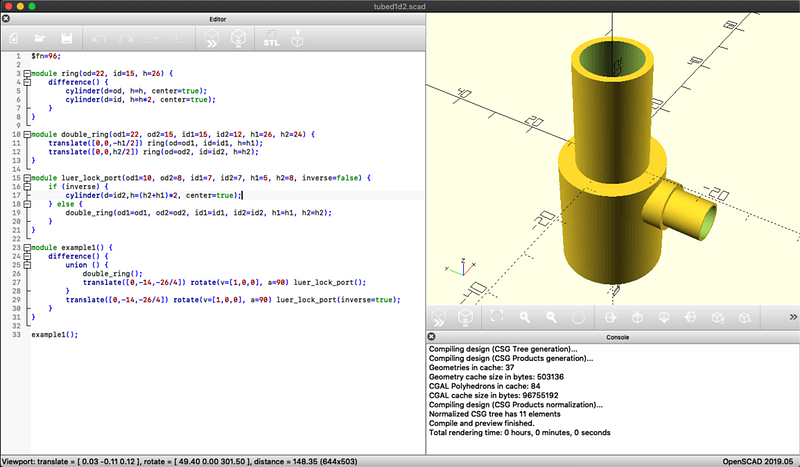This screenshot has width=800, height=467.
Task: Close the Console panel
Action: click(x=431, y=336)
